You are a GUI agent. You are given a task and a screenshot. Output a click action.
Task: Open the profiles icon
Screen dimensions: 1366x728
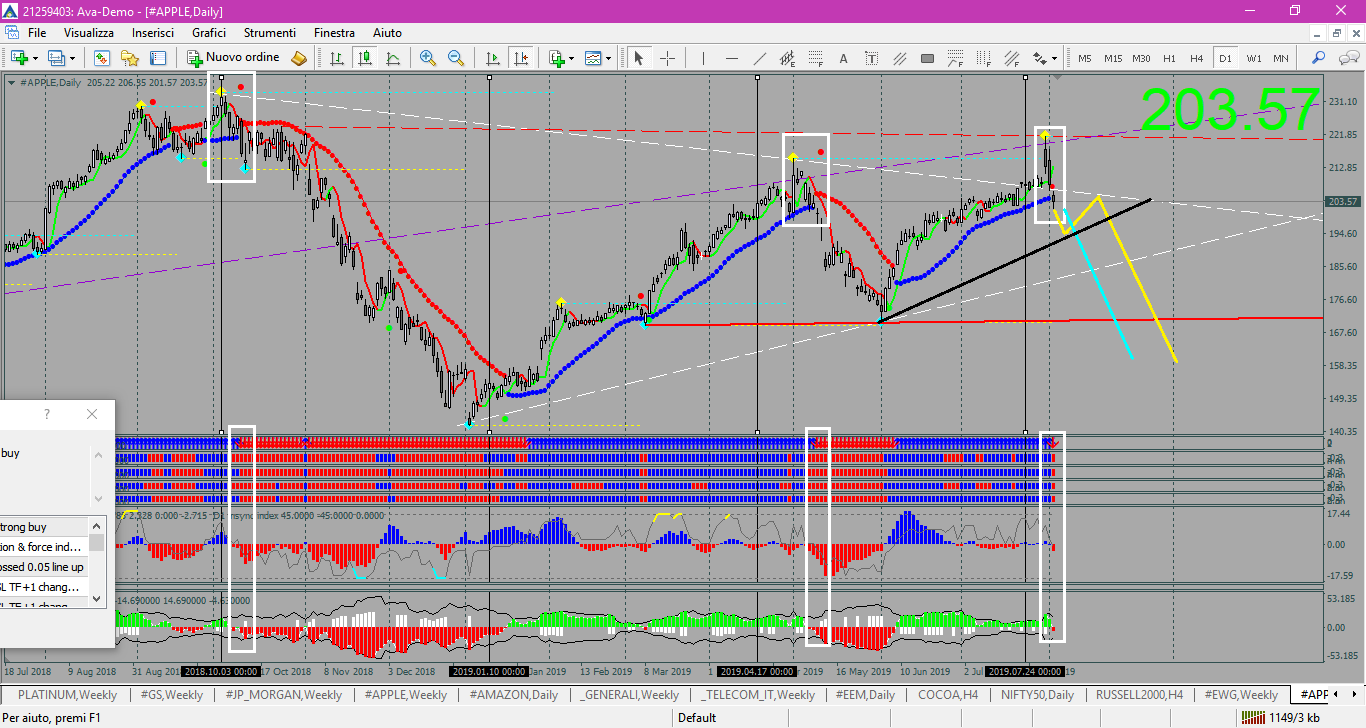pos(56,57)
